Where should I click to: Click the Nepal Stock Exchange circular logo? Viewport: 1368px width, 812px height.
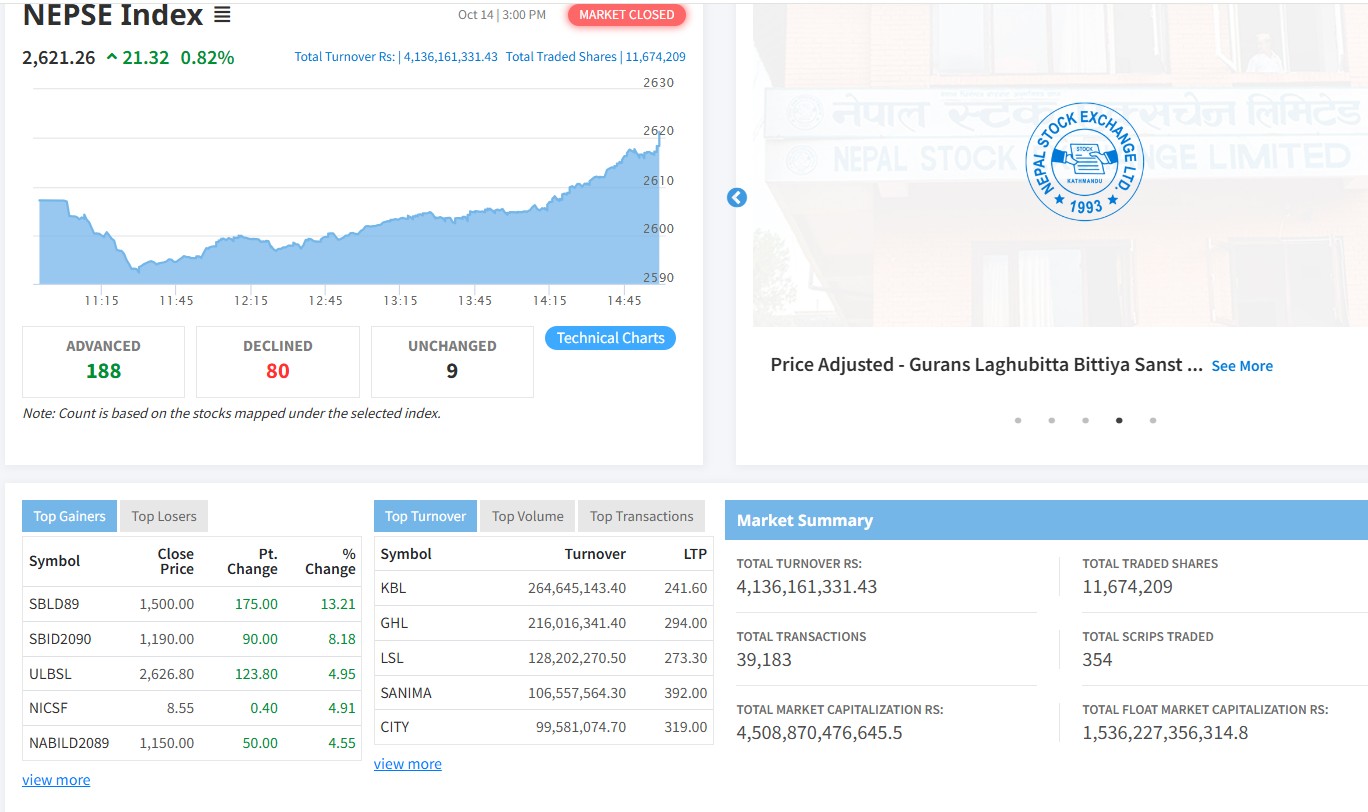click(1084, 162)
